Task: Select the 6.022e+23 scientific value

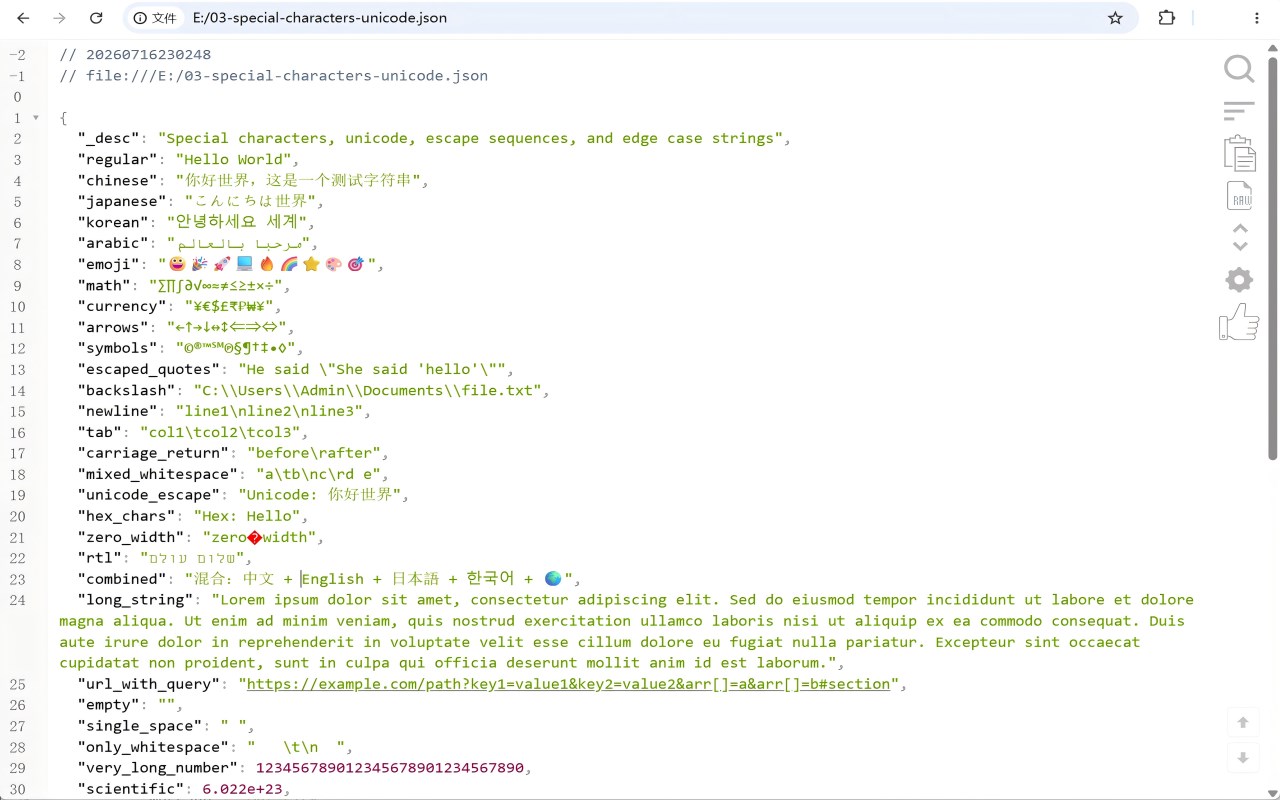Action: pyautogui.click(x=242, y=789)
